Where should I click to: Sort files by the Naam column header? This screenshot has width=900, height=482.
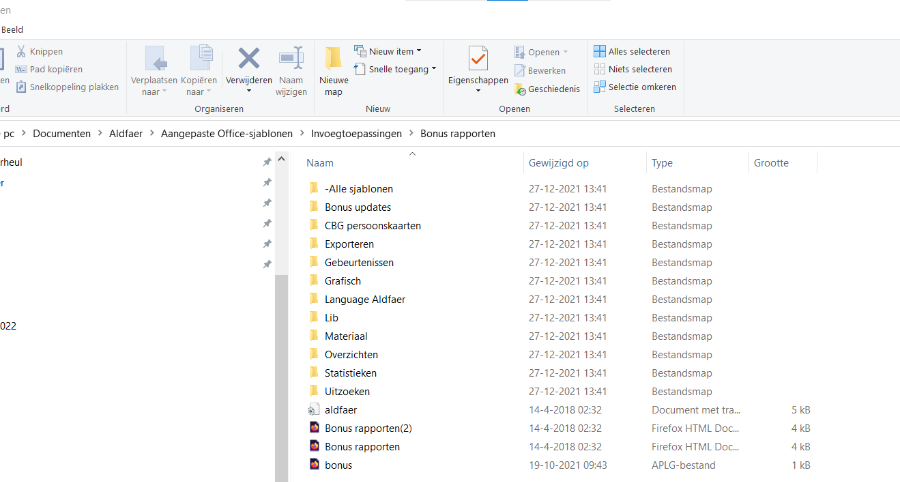click(320, 163)
